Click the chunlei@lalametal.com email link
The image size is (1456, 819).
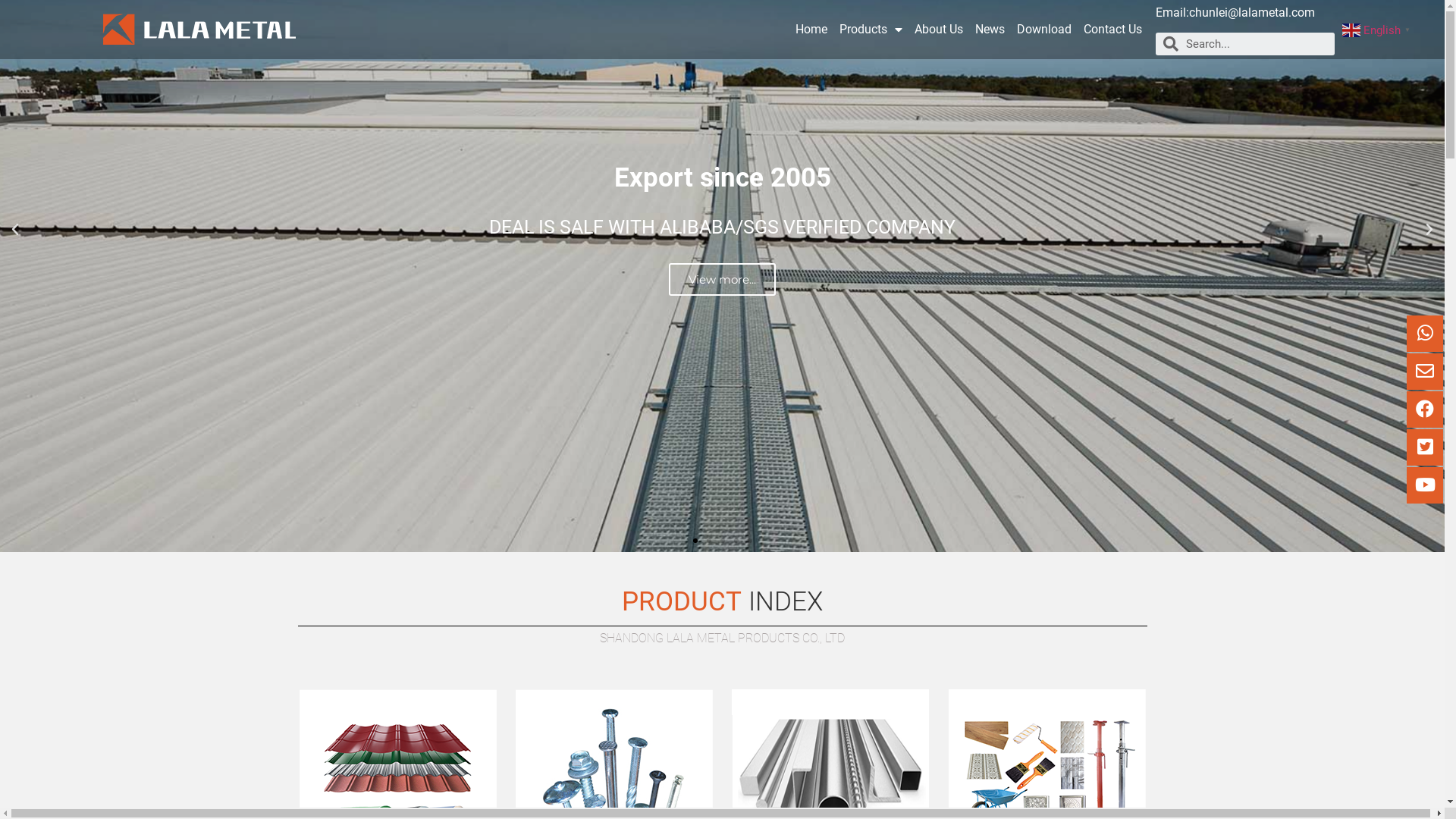click(x=1251, y=13)
